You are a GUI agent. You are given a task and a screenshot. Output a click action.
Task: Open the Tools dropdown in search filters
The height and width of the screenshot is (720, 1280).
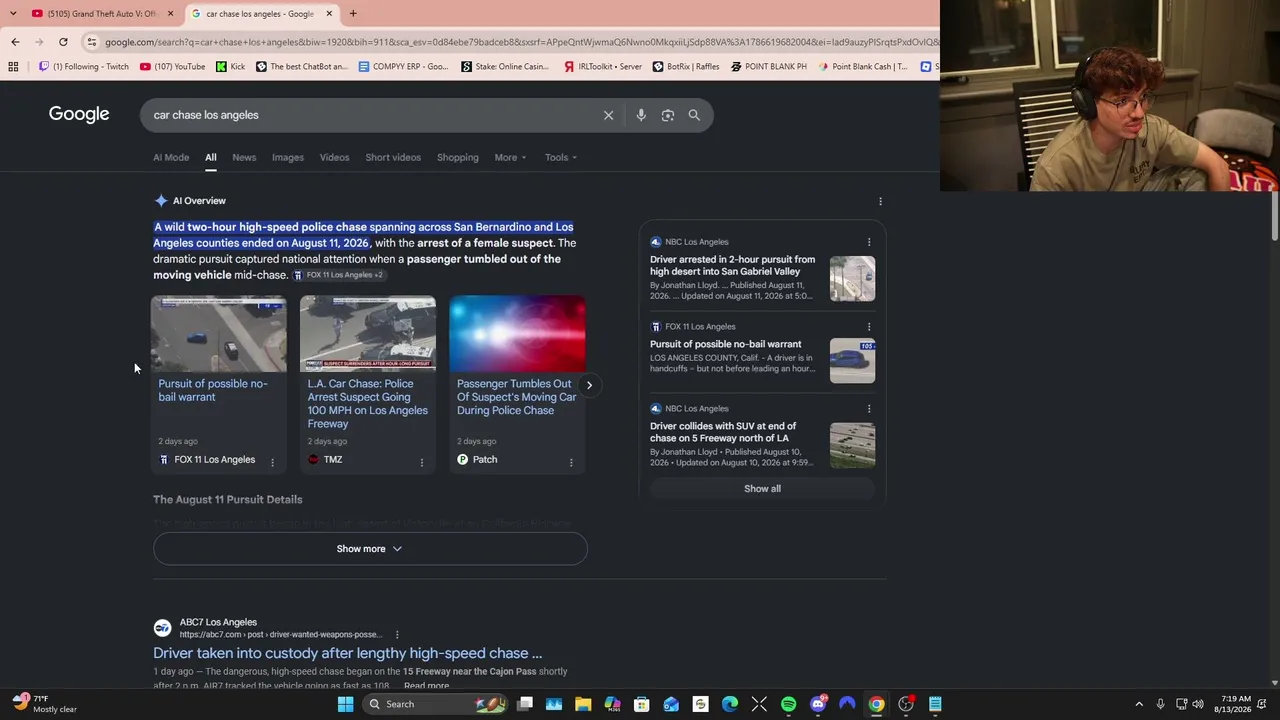pos(561,157)
